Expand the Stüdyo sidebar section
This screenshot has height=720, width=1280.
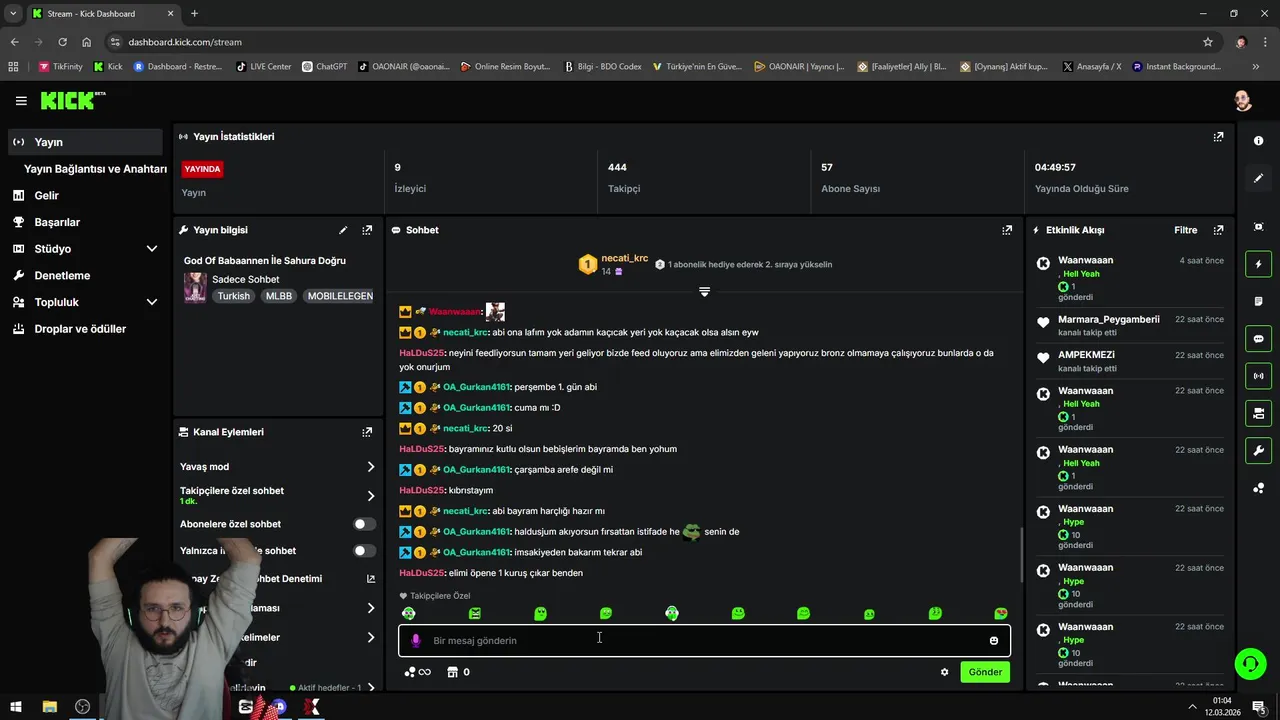point(152,249)
